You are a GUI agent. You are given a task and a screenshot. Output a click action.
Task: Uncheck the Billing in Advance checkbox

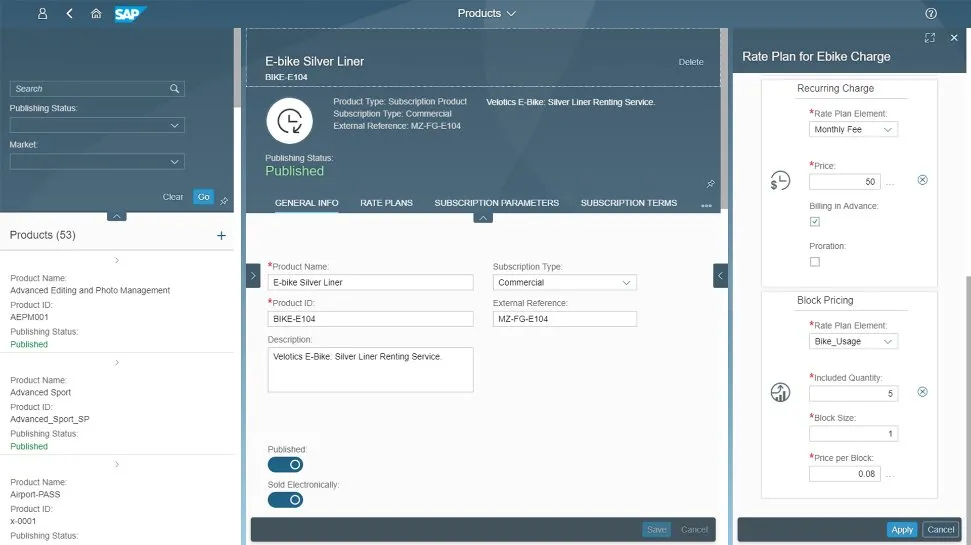[x=815, y=222]
